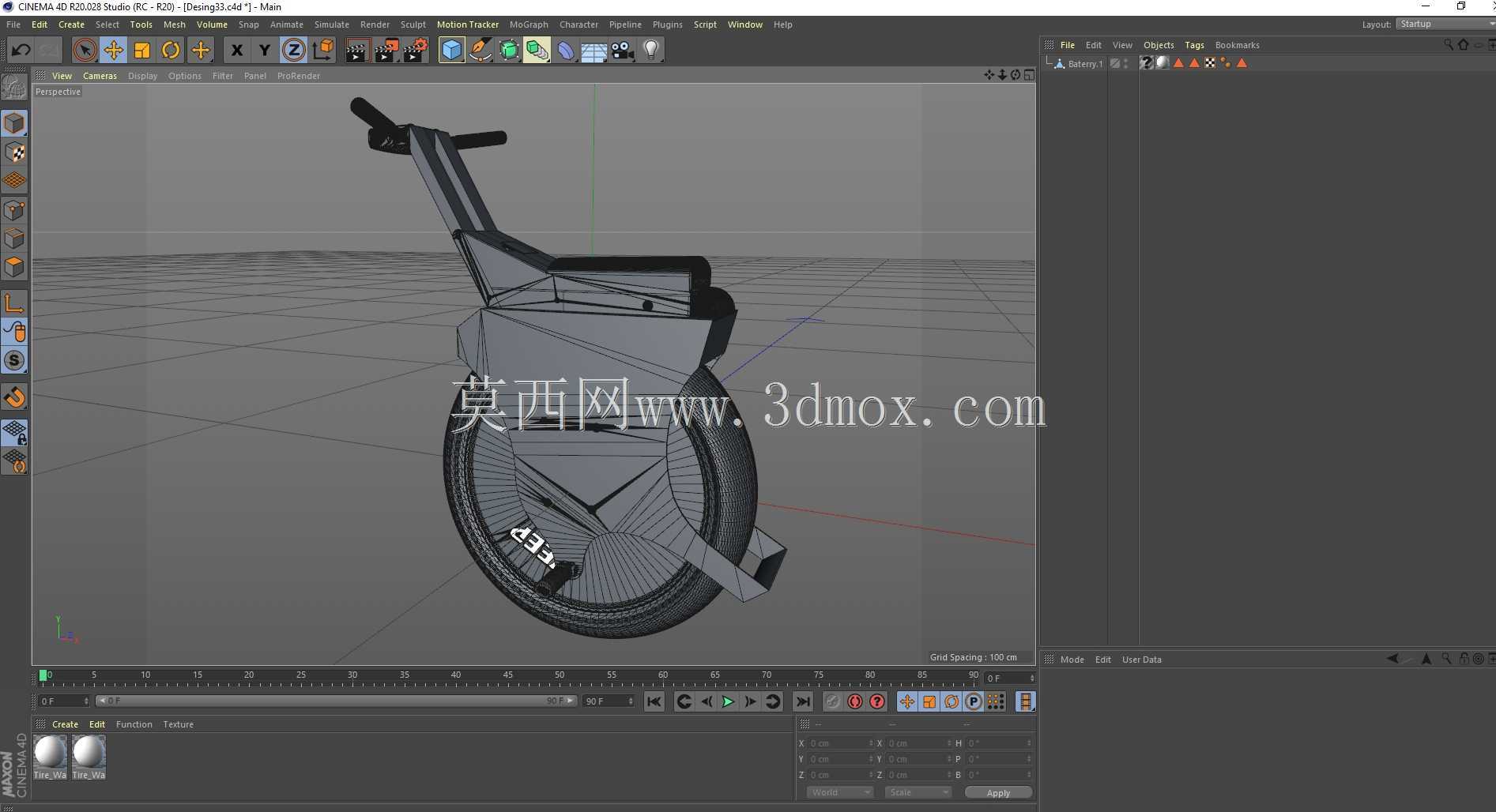
Task: Open the Subdivision Surface generator icon
Action: tap(509, 51)
